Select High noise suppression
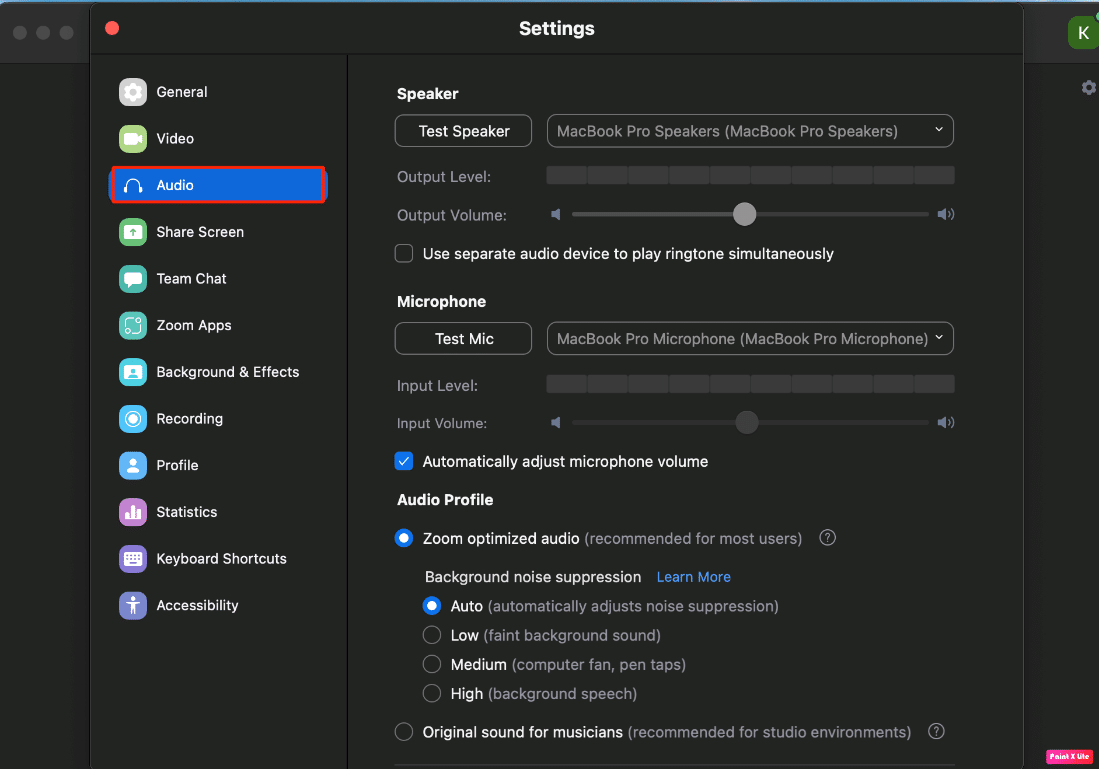Image resolution: width=1099 pixels, height=769 pixels. pyautogui.click(x=432, y=693)
